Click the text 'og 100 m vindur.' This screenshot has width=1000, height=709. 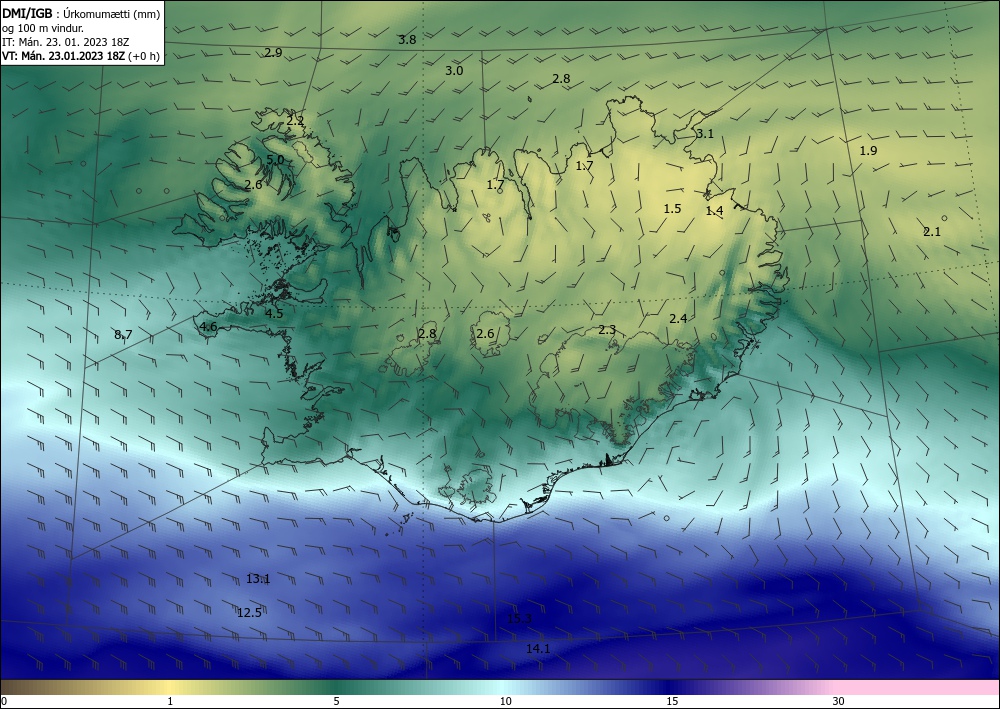(43, 28)
